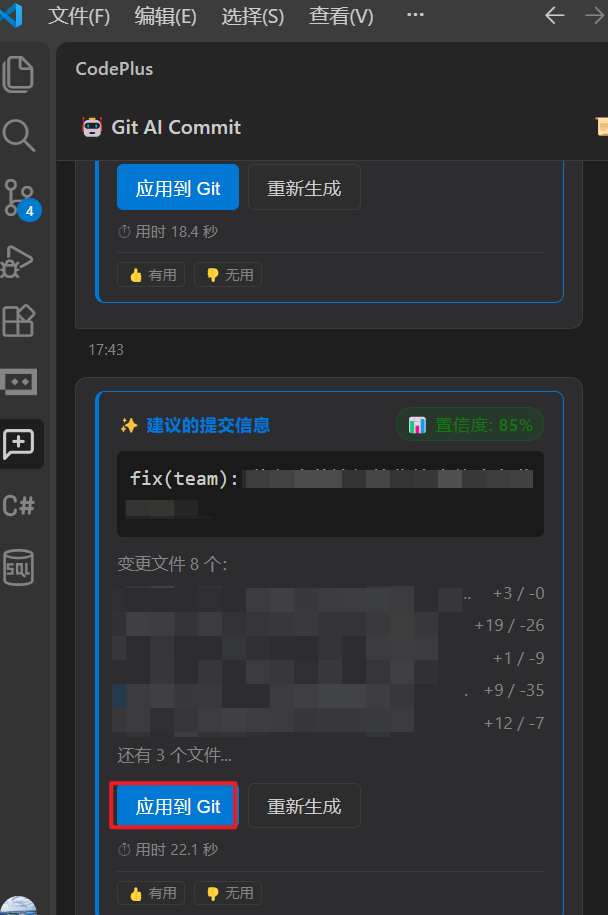Open the 选择(S) menu
608x915 pixels.
[x=253, y=16]
